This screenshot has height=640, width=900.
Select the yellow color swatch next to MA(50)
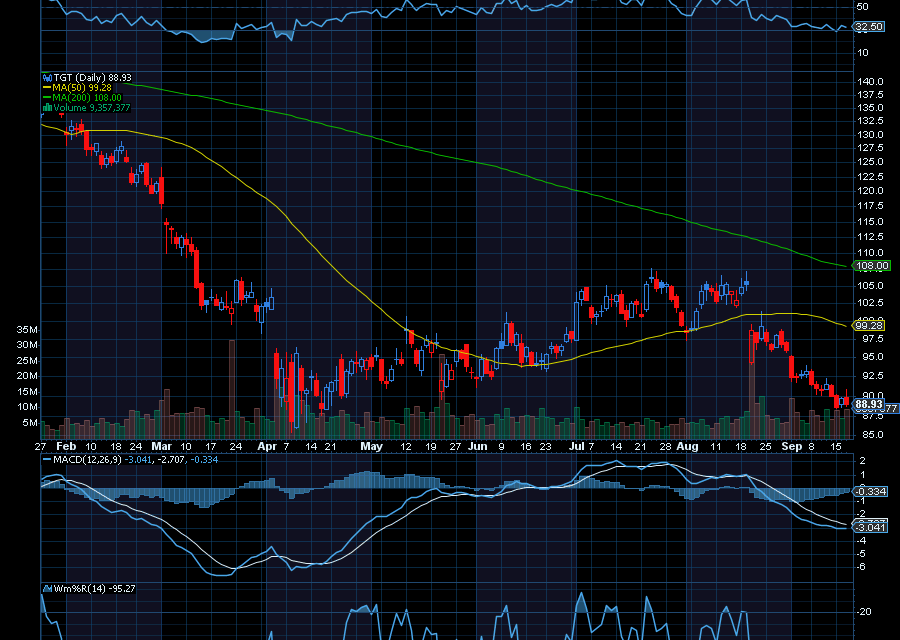(46, 88)
